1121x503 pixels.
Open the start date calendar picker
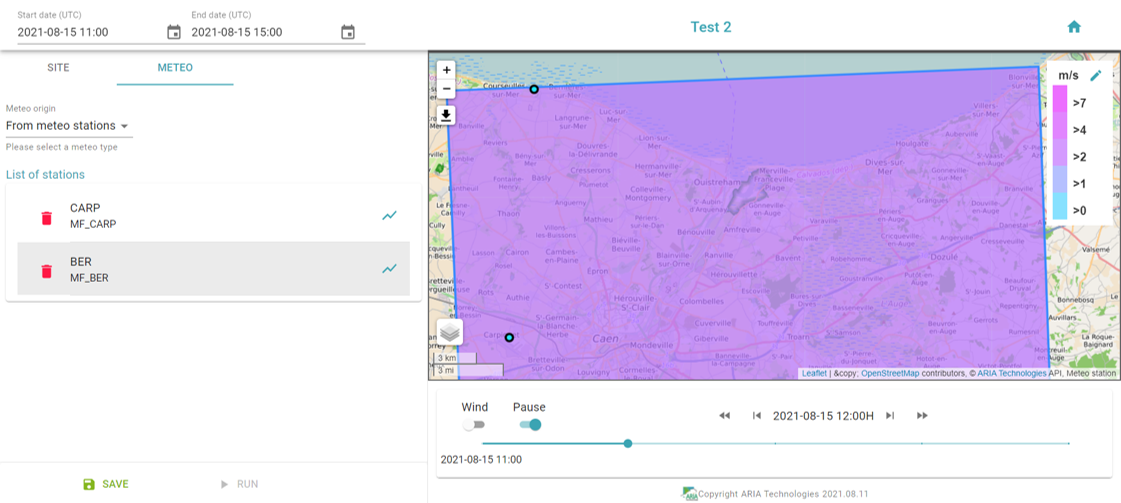pos(174,32)
